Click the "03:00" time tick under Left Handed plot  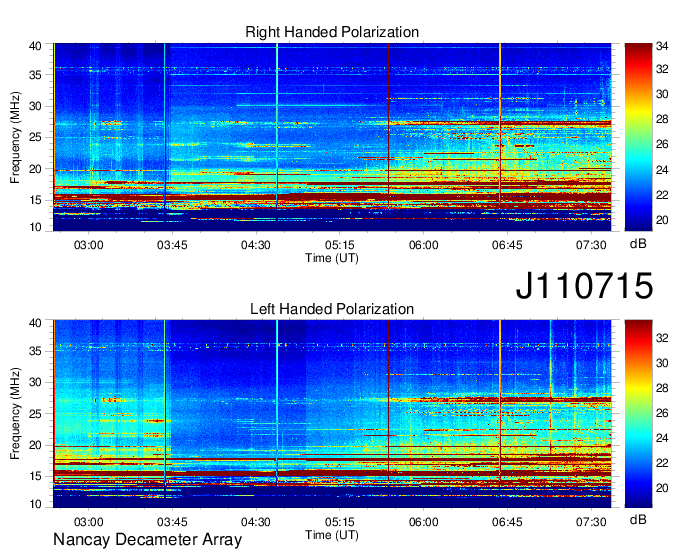(88, 522)
